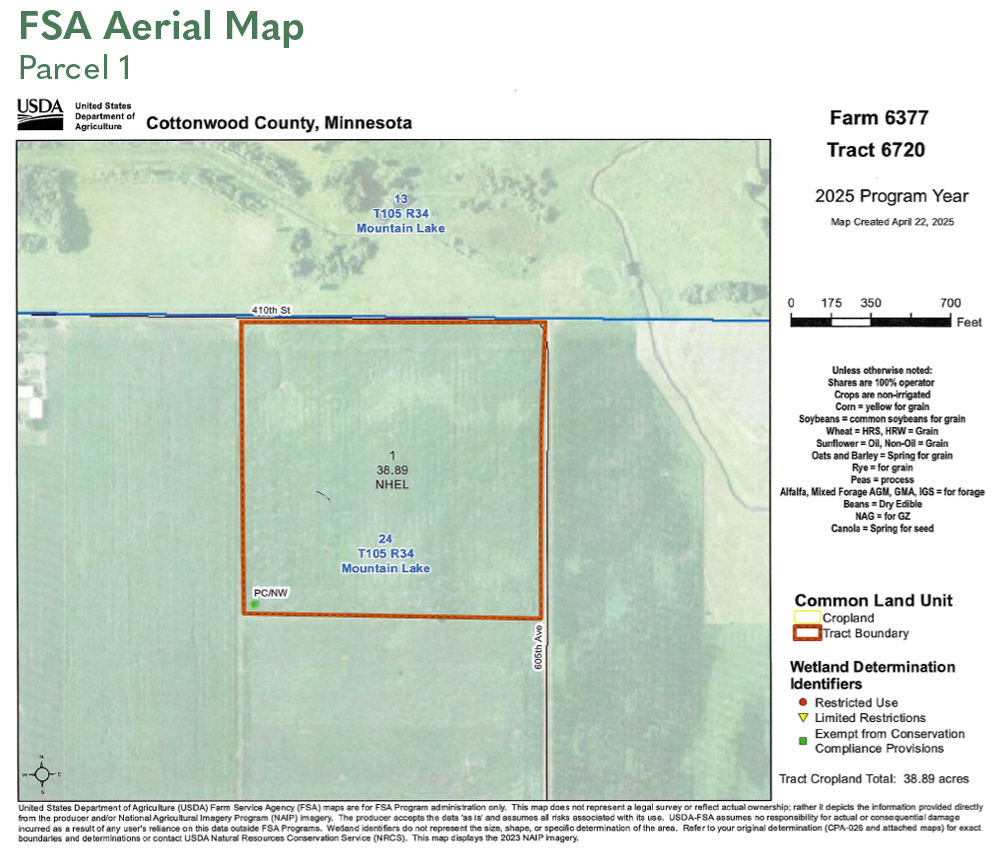Click the section 13 Mountain Lake label
This screenshot has height=850, width=1000.
tap(400, 214)
